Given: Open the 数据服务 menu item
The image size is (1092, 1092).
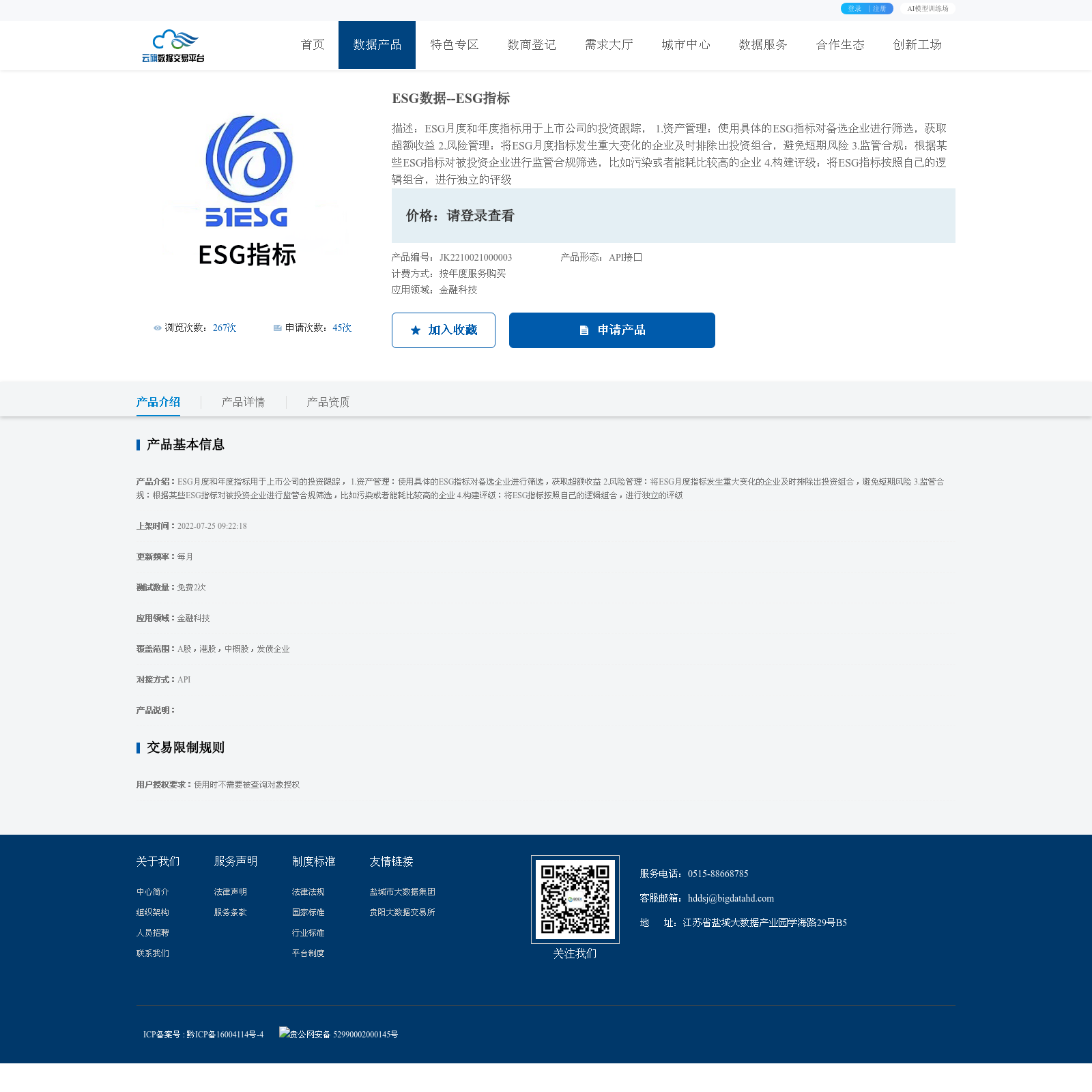Looking at the screenshot, I should pyautogui.click(x=763, y=45).
